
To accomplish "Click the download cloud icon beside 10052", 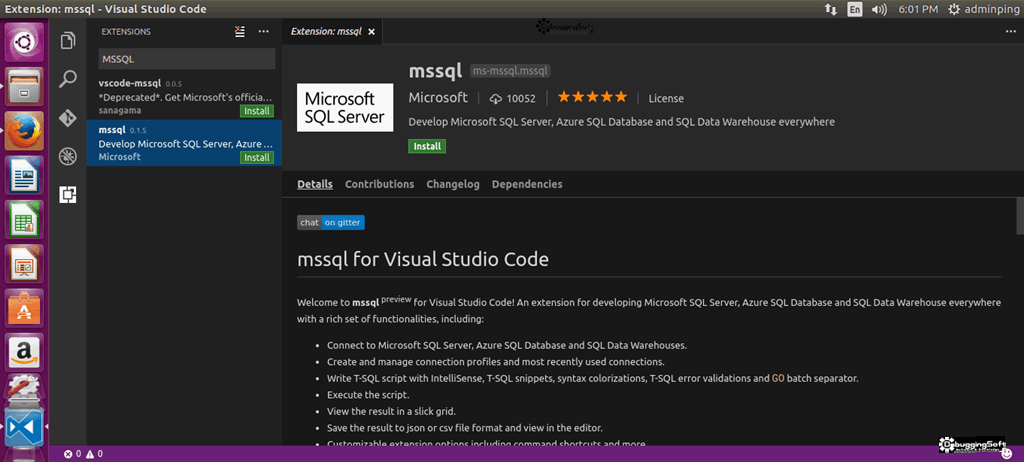I will point(496,99).
